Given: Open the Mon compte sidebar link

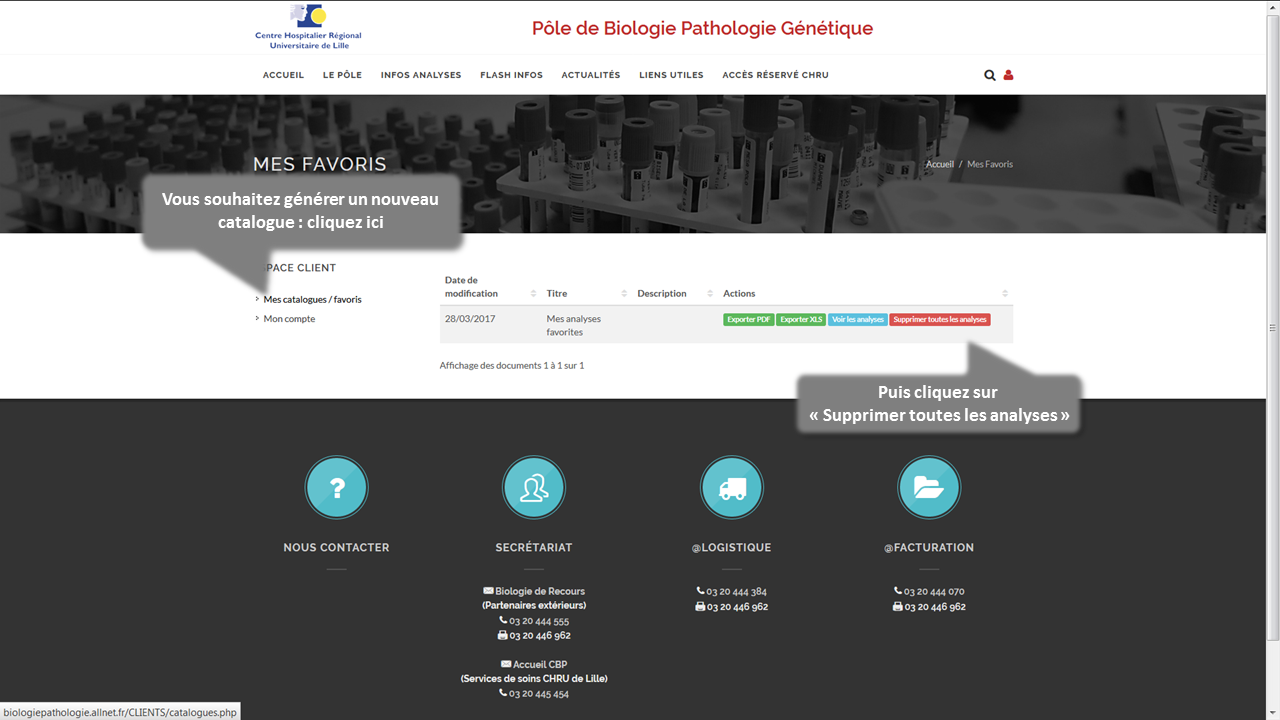Looking at the screenshot, I should pos(289,319).
